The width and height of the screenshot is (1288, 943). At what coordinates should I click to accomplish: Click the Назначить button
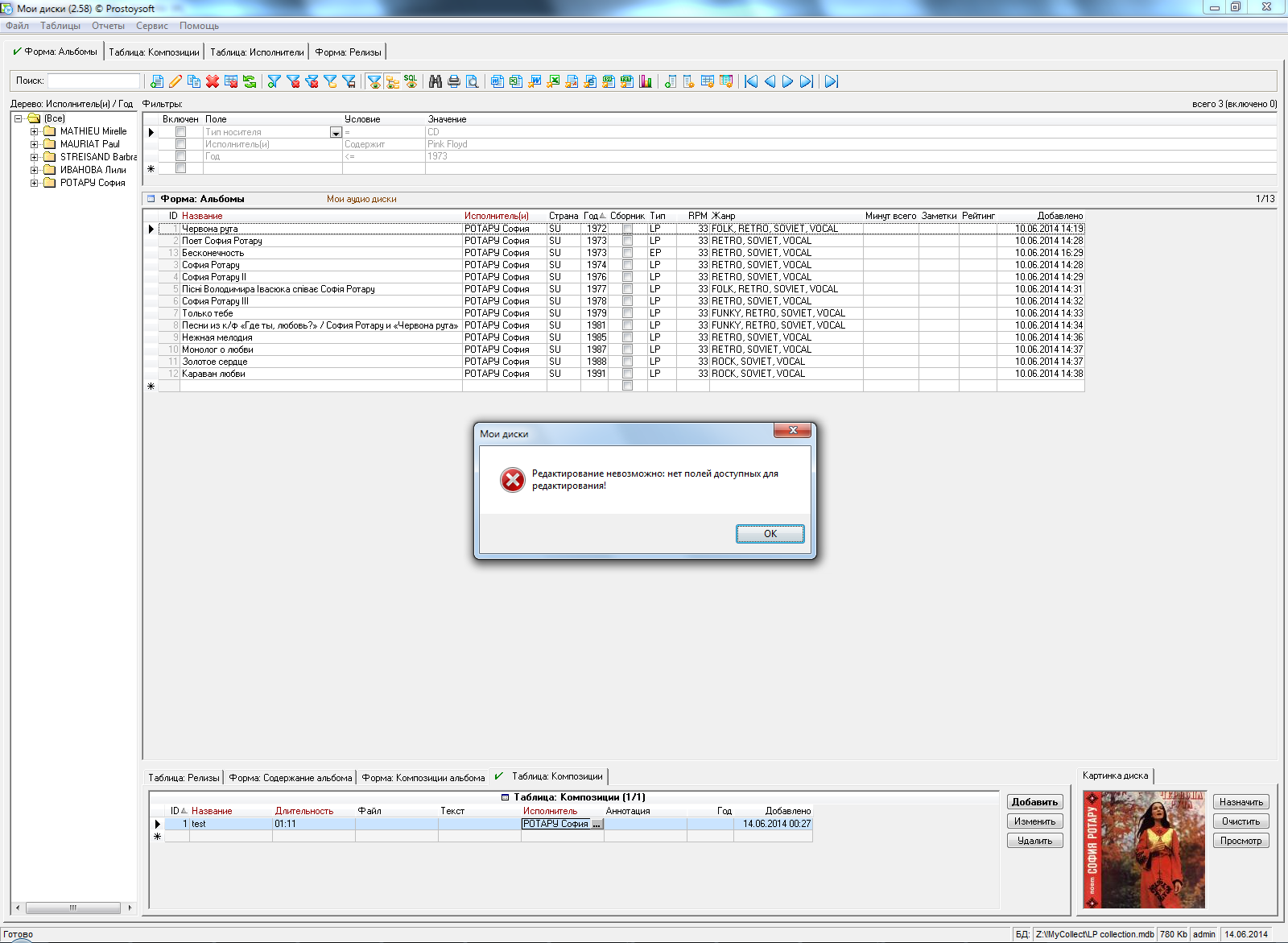pyautogui.click(x=1241, y=802)
